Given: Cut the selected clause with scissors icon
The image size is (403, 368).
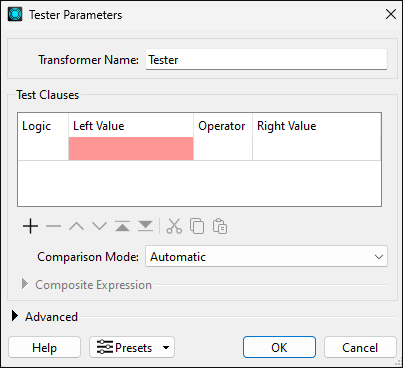Looking at the screenshot, I should point(174,226).
